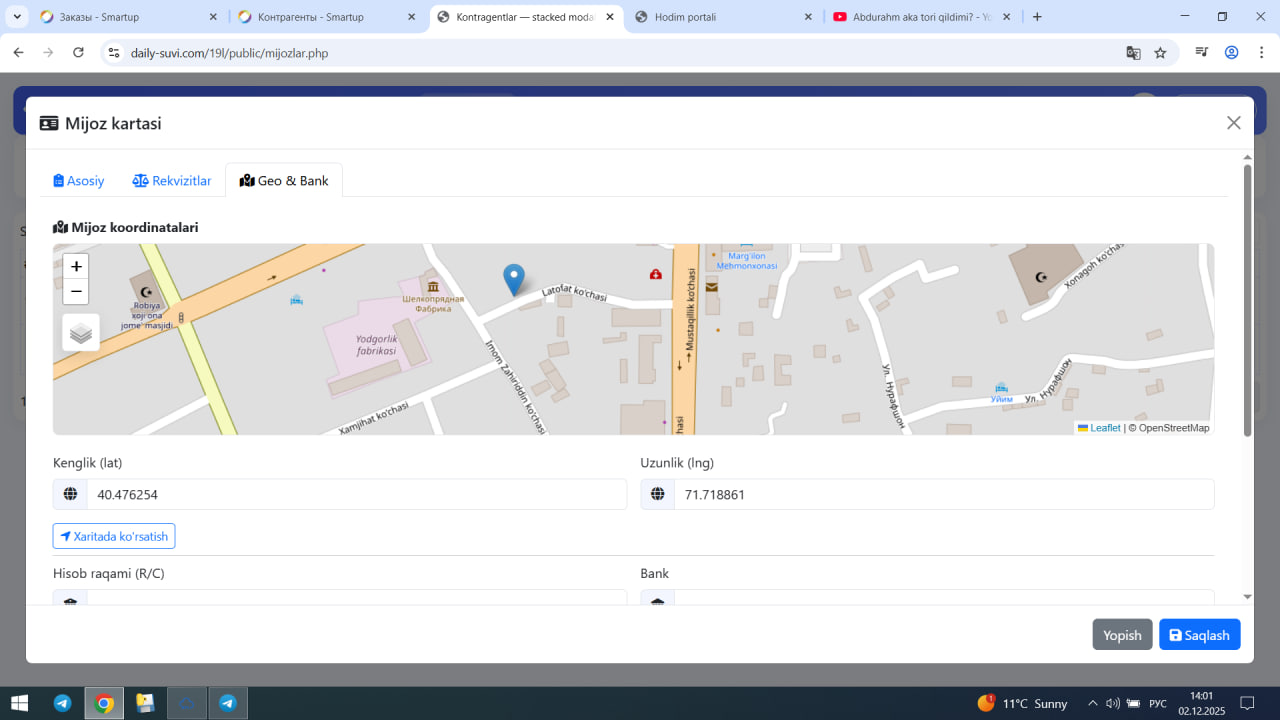The width and height of the screenshot is (1280, 720).
Task: Click the Google Translate icon in address bar
Action: (x=1133, y=53)
